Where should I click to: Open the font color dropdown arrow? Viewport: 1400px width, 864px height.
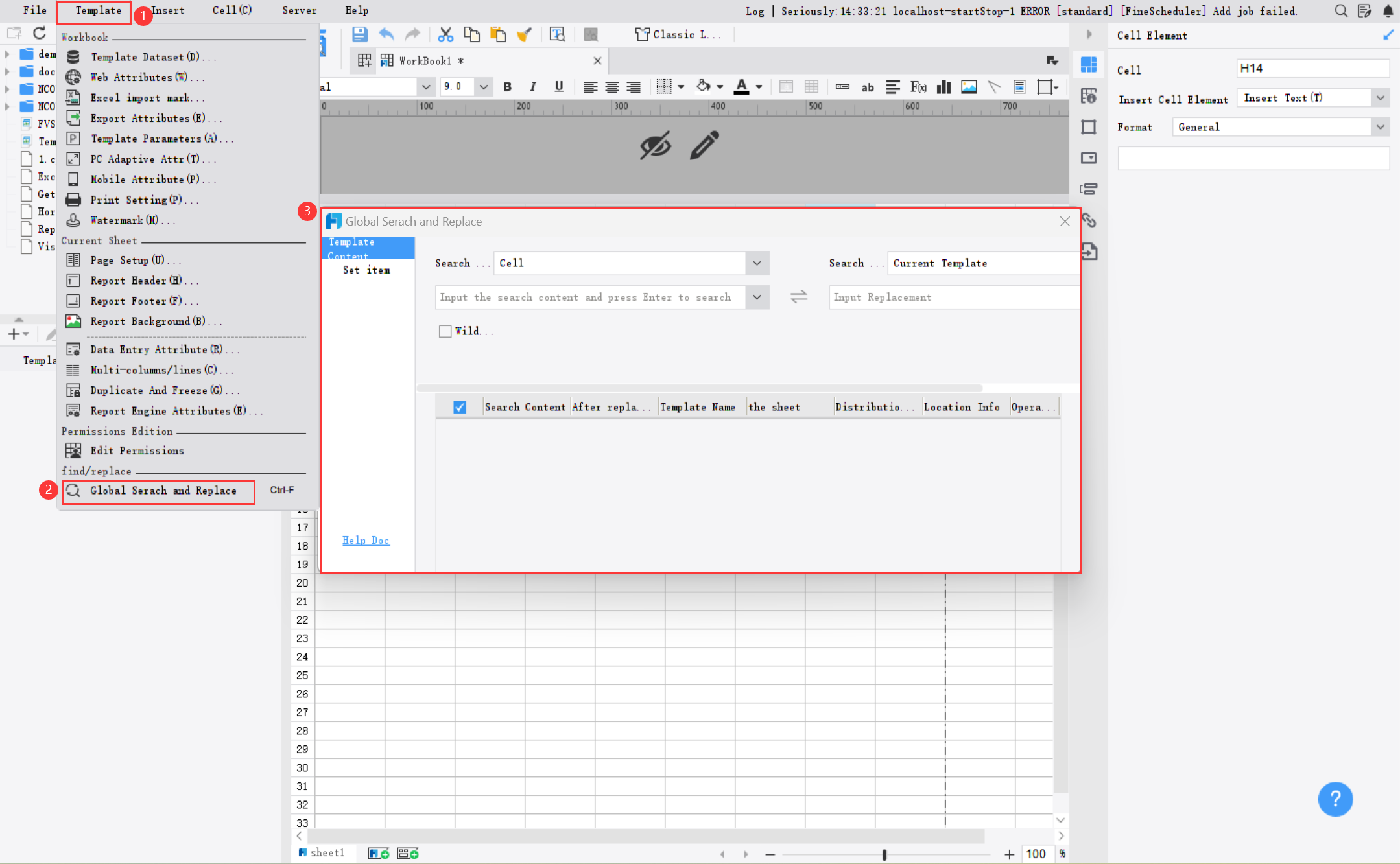[x=759, y=87]
